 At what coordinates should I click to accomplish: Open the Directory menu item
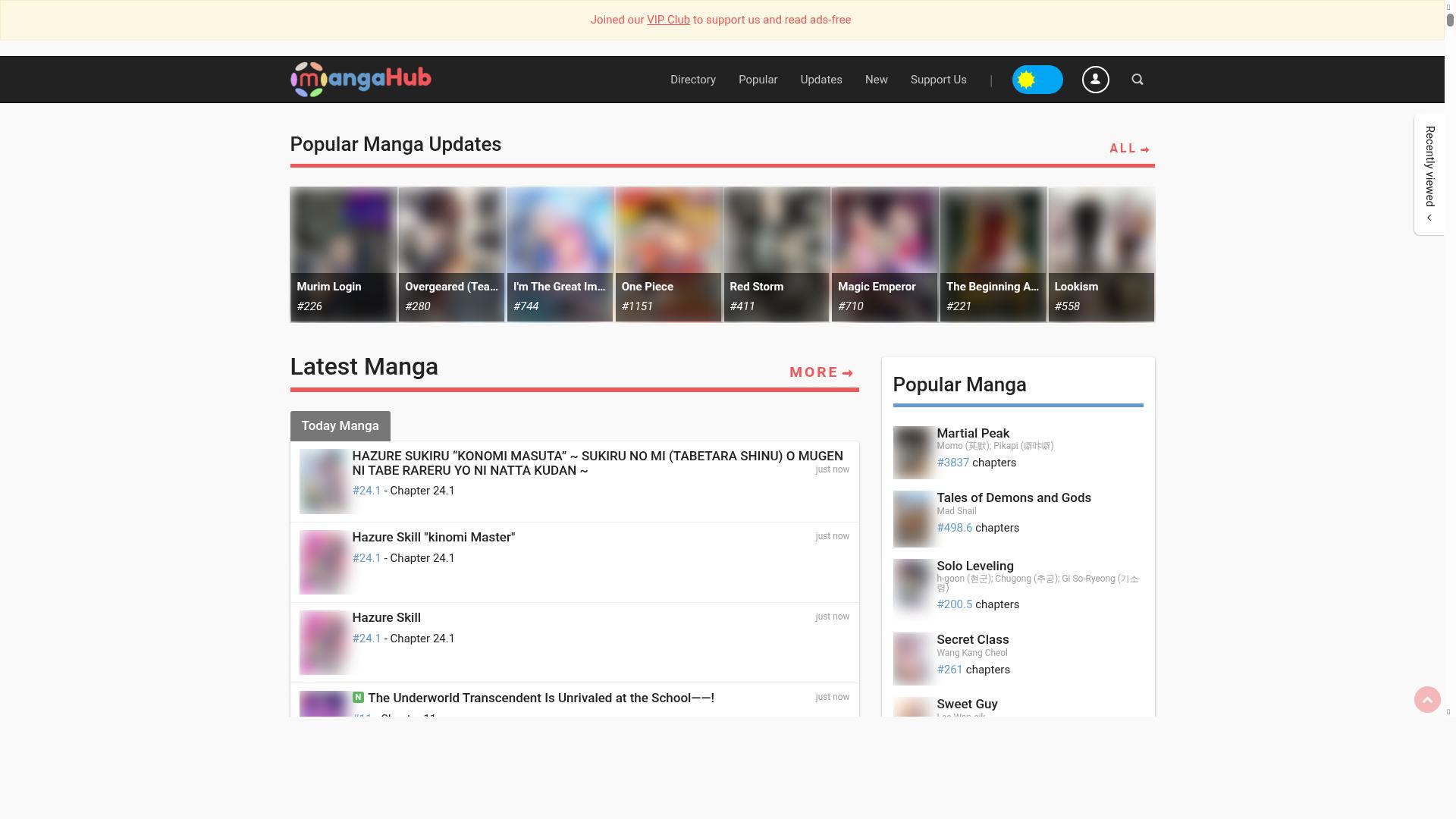[692, 80]
